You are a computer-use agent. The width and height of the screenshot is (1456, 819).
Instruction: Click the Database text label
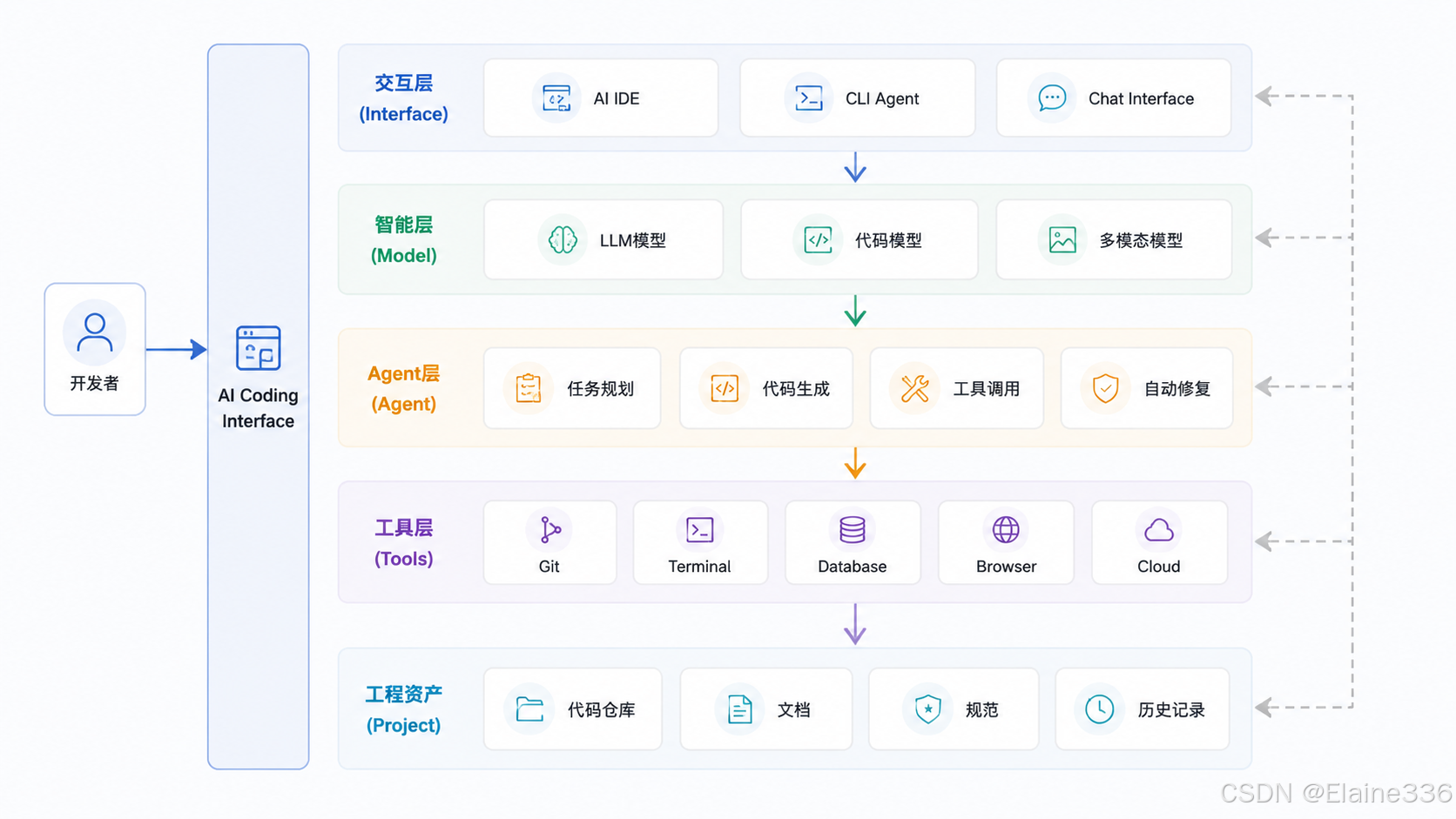tap(853, 567)
